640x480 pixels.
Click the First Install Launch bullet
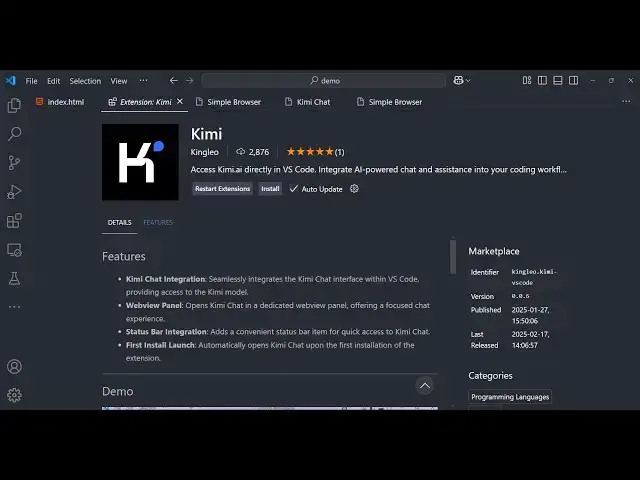(270, 351)
